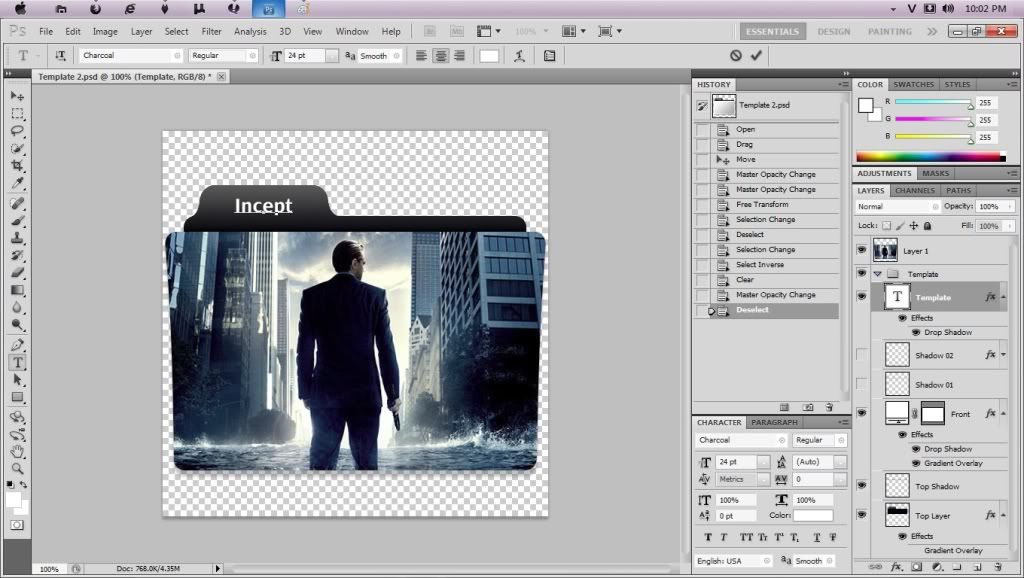The height and width of the screenshot is (578, 1024).
Task: Select the Eraser tool
Action: pos(17,272)
